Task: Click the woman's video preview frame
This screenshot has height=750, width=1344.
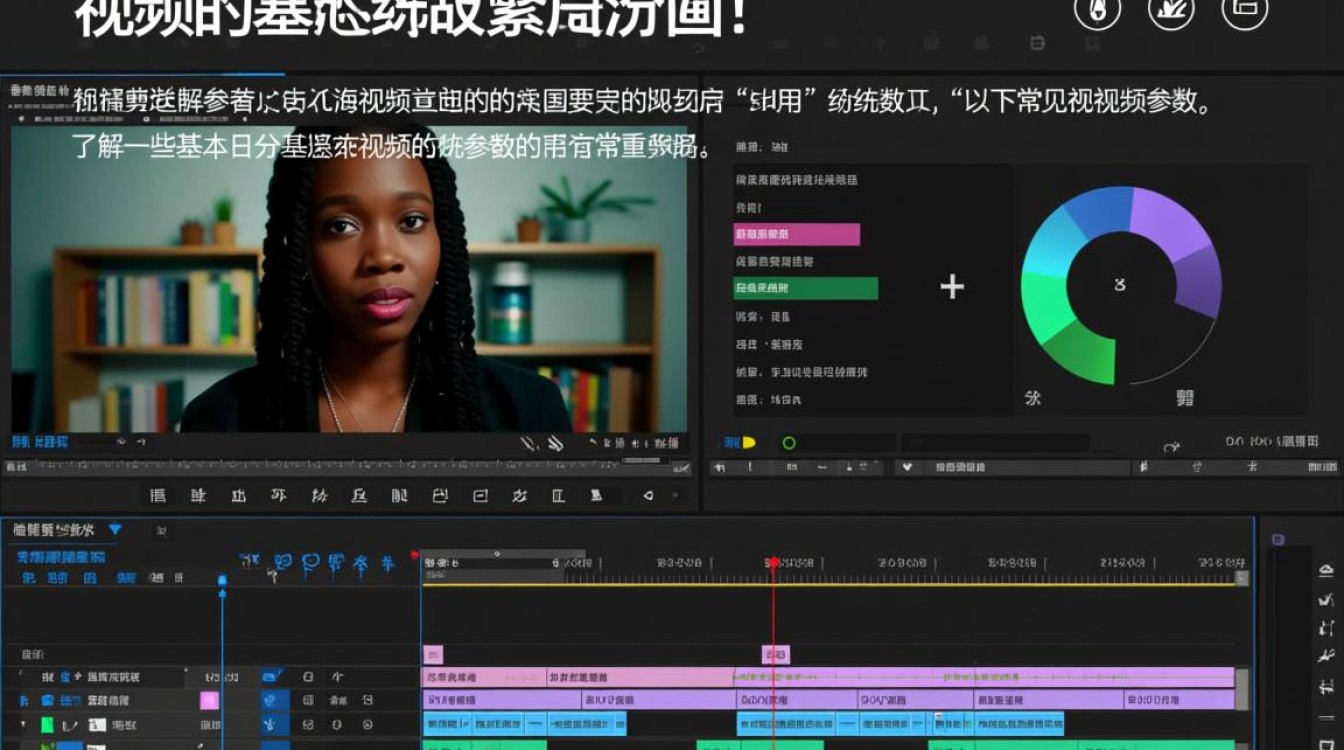Action: [x=349, y=278]
